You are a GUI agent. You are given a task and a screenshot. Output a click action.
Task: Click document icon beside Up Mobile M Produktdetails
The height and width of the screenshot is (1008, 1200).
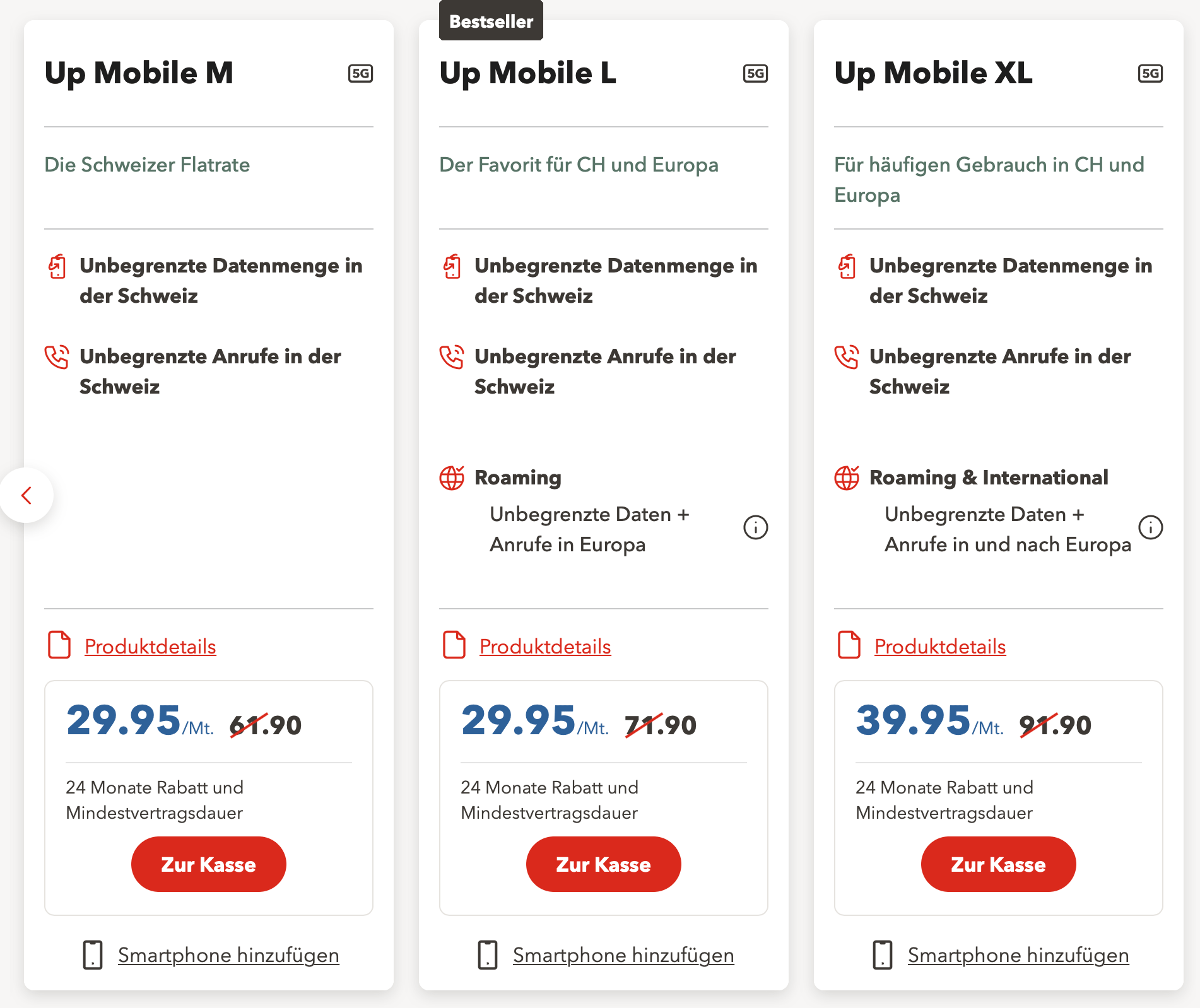click(59, 645)
